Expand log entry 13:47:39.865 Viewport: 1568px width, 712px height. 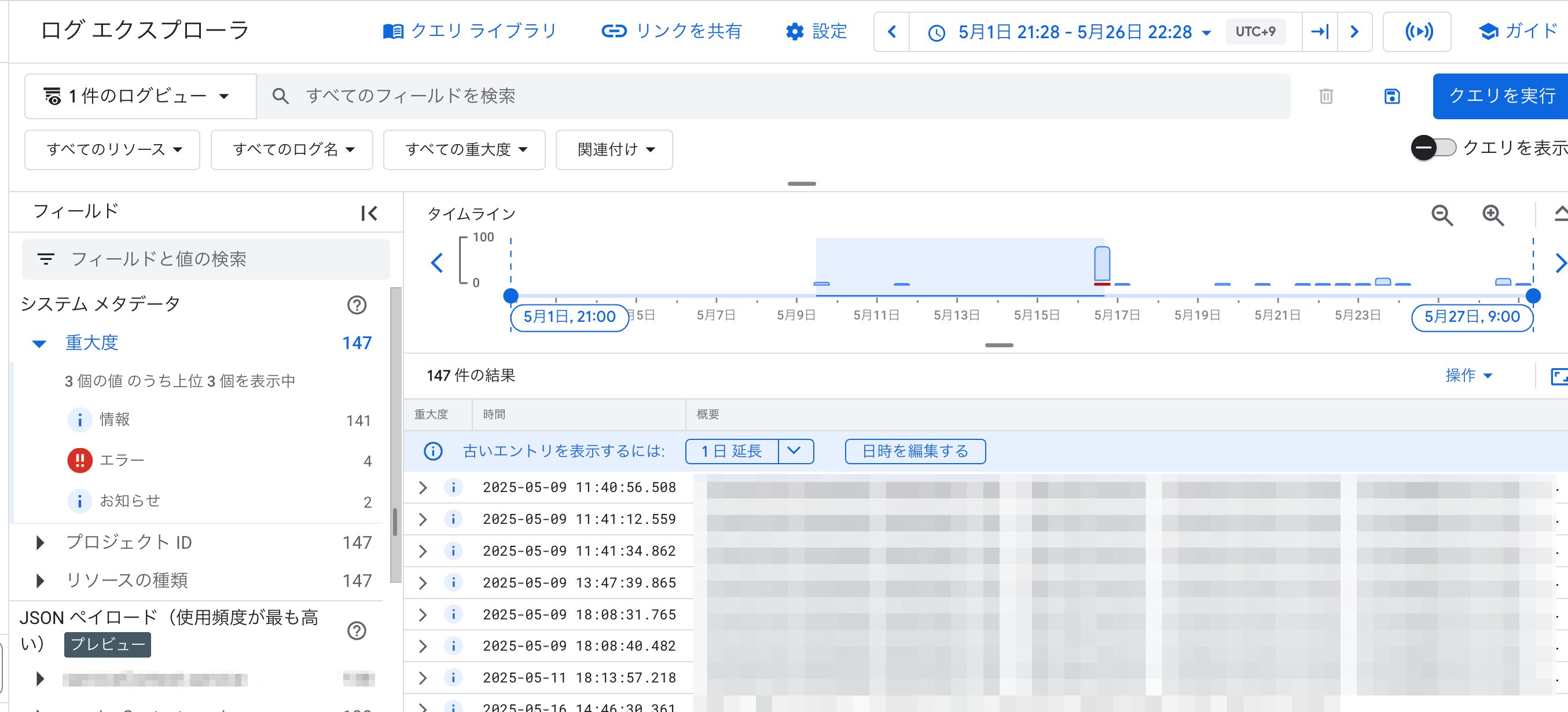[423, 583]
